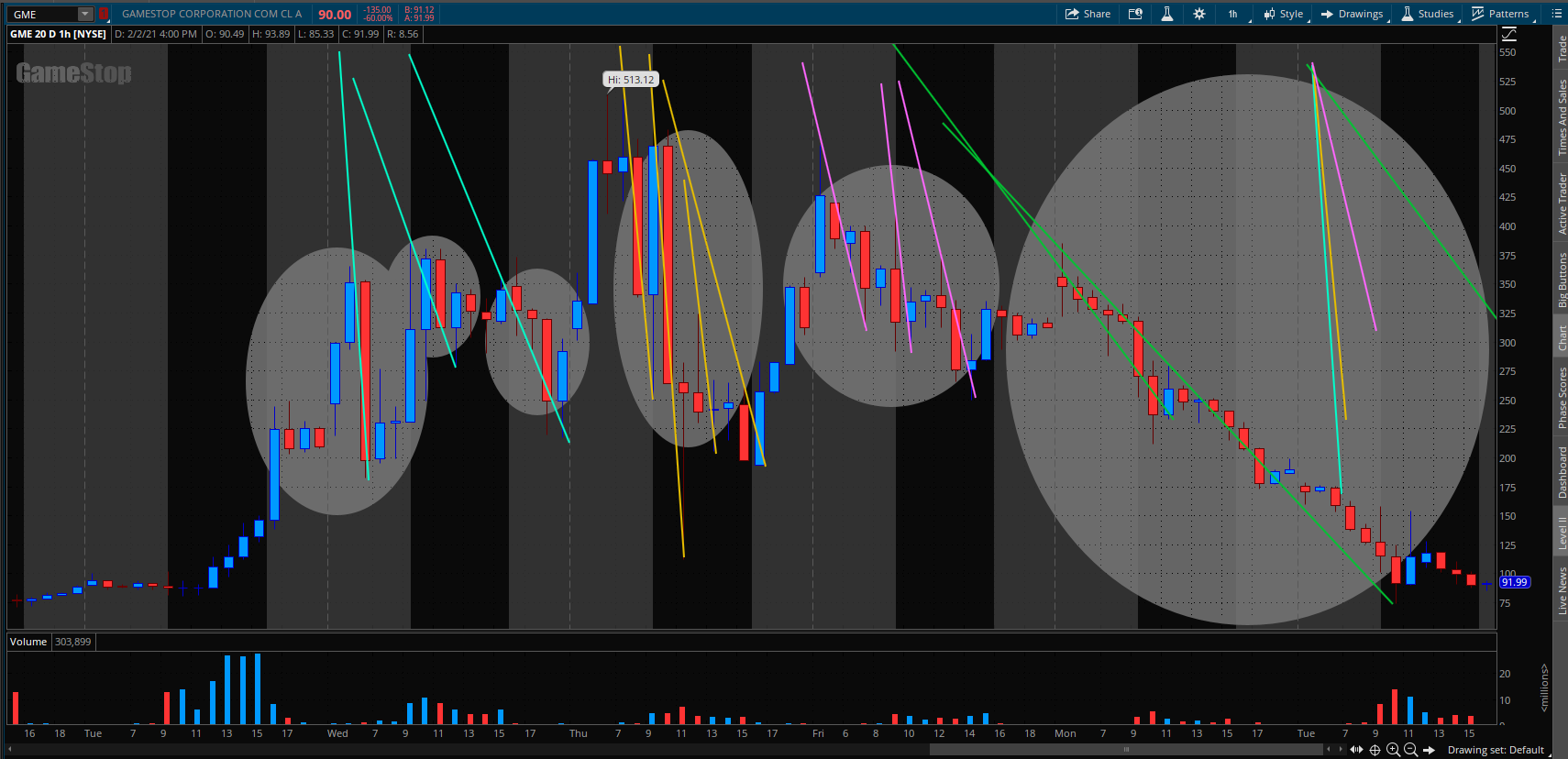Click the candlestick Style icon
This screenshot has width=1568, height=759.
pos(1269,14)
